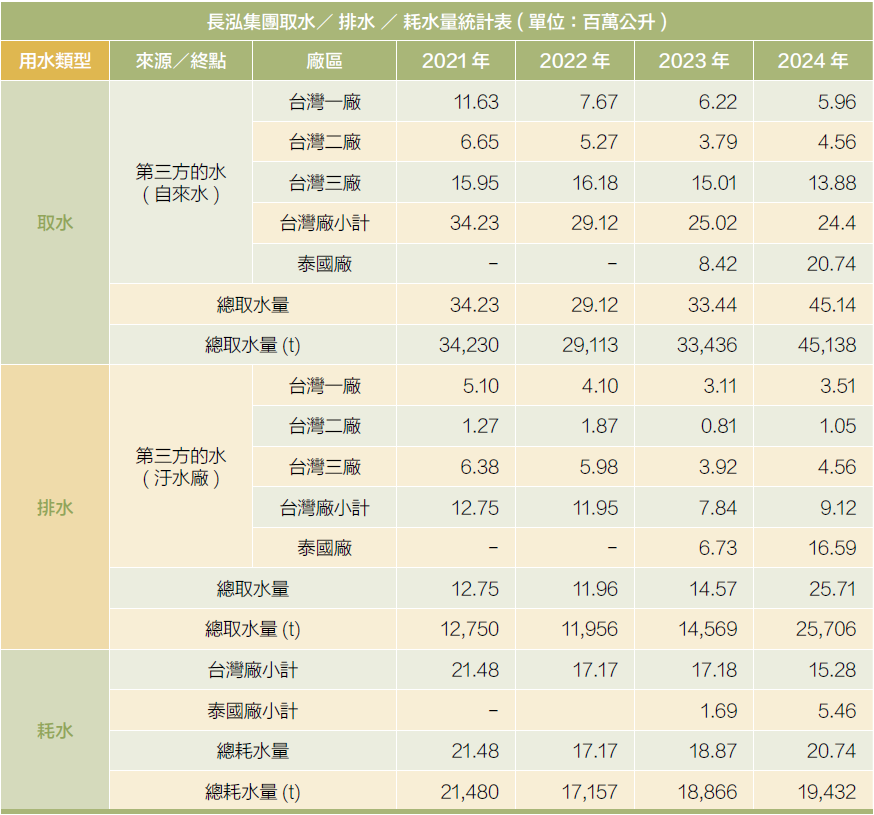Select the value 16.18

tap(595, 183)
